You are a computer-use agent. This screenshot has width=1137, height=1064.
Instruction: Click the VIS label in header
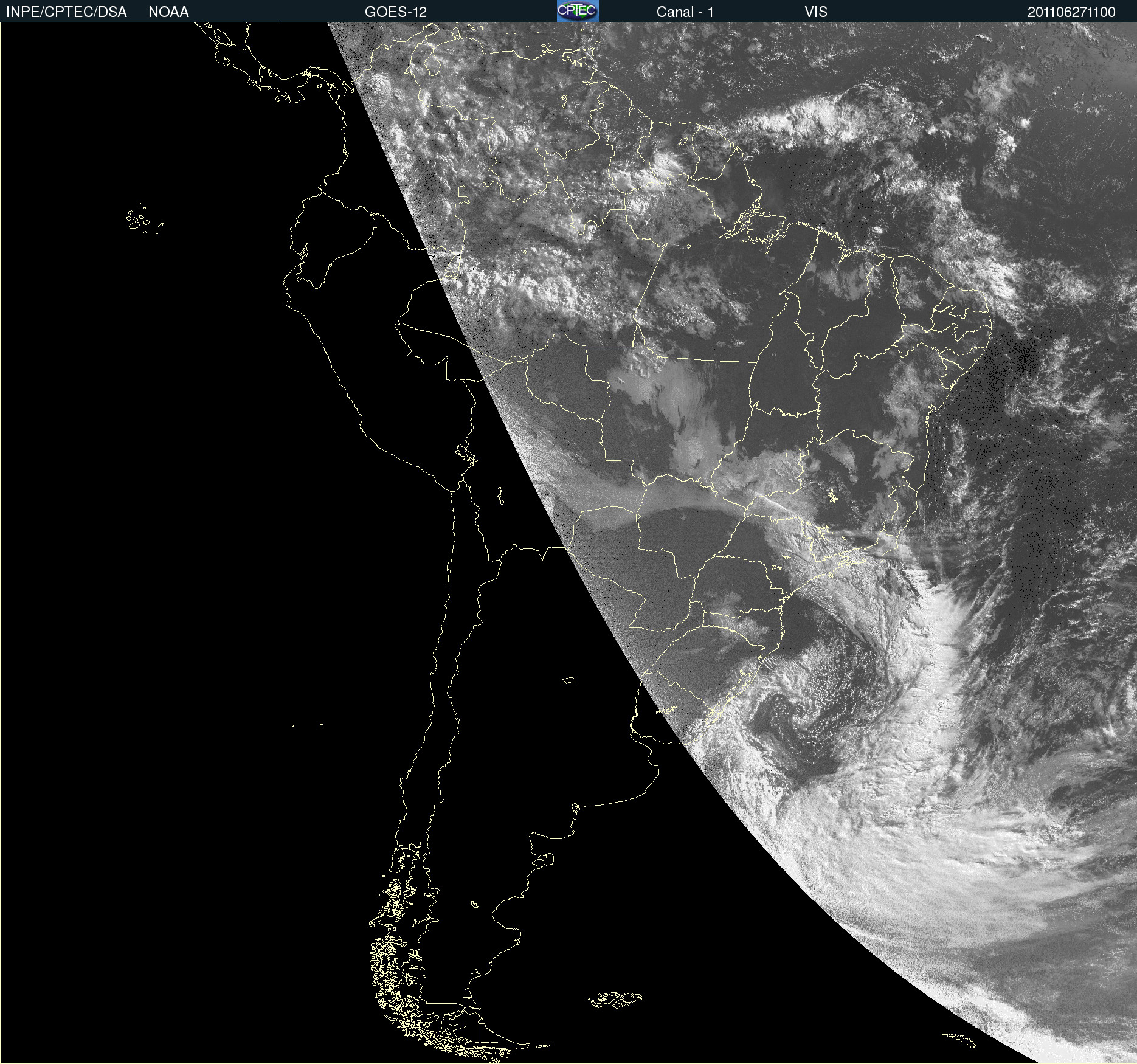click(x=816, y=12)
